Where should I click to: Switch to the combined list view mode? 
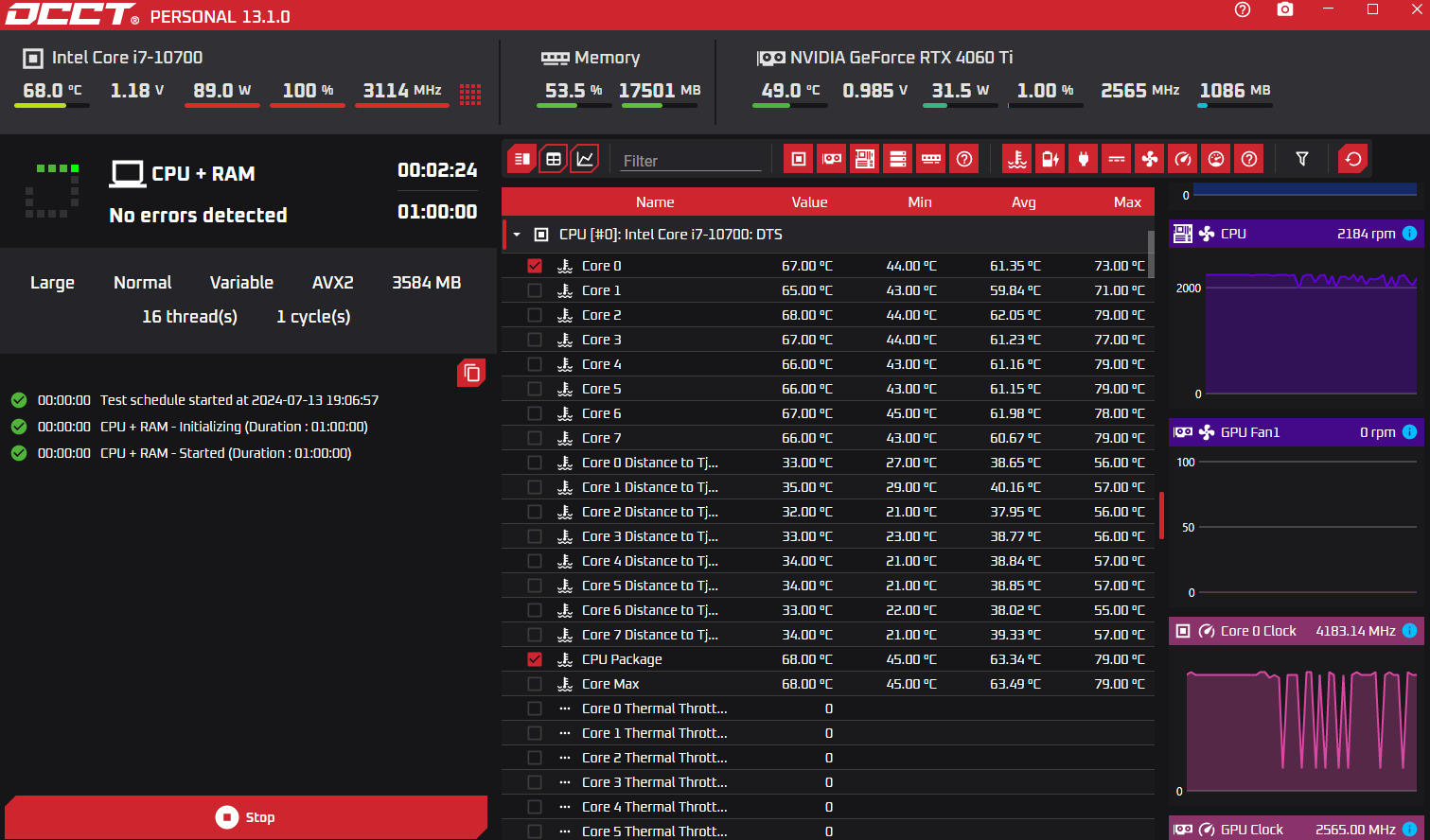(x=521, y=159)
